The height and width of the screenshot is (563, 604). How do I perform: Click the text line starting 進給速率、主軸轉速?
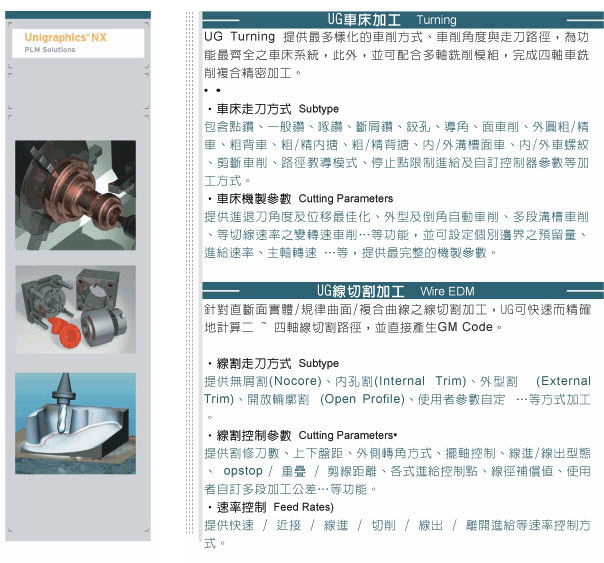coord(351,253)
